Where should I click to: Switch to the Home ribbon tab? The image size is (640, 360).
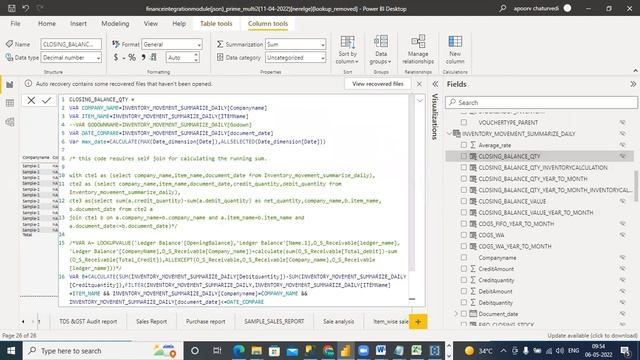pos(47,24)
